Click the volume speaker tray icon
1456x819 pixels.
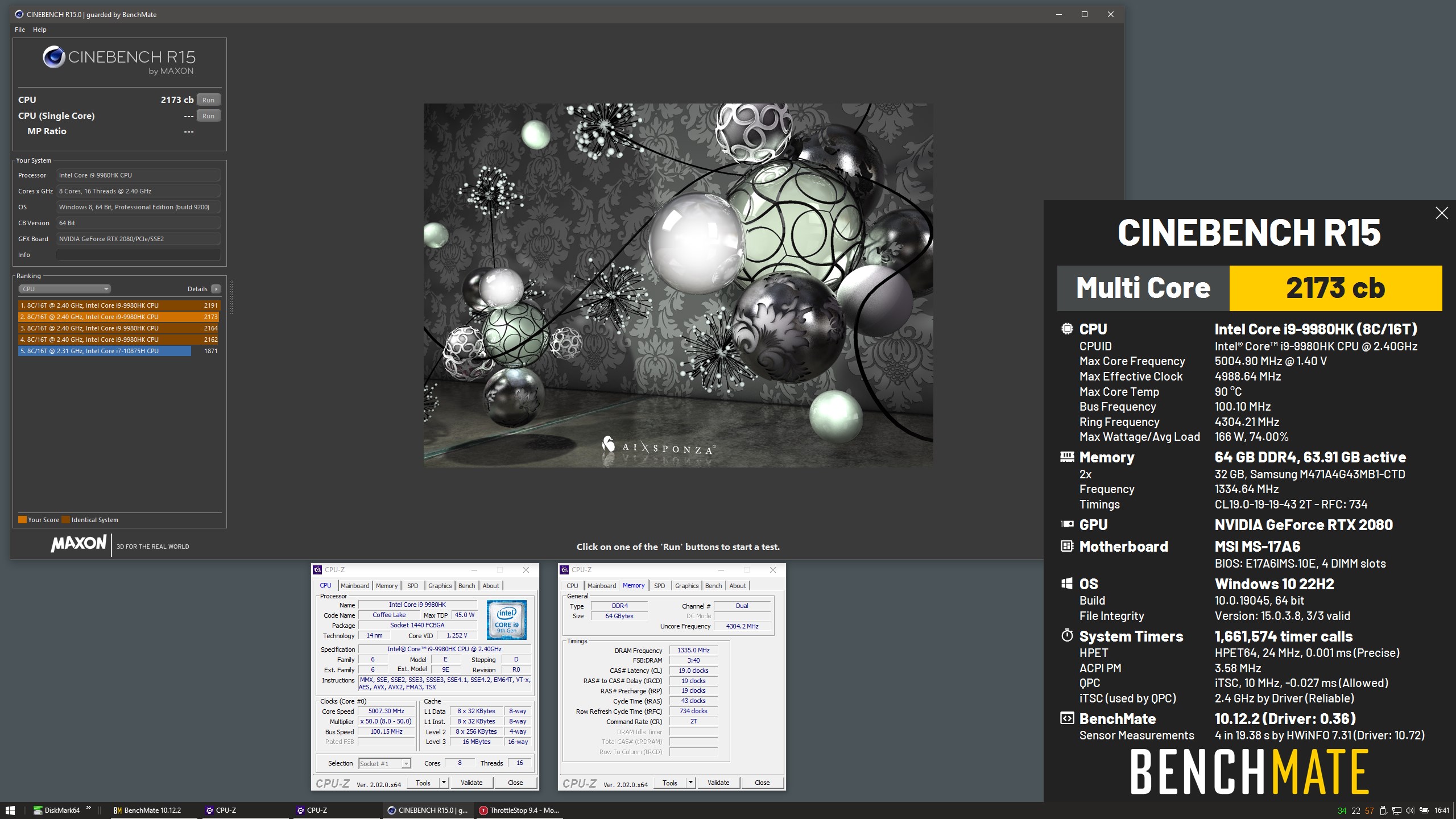[1410, 810]
